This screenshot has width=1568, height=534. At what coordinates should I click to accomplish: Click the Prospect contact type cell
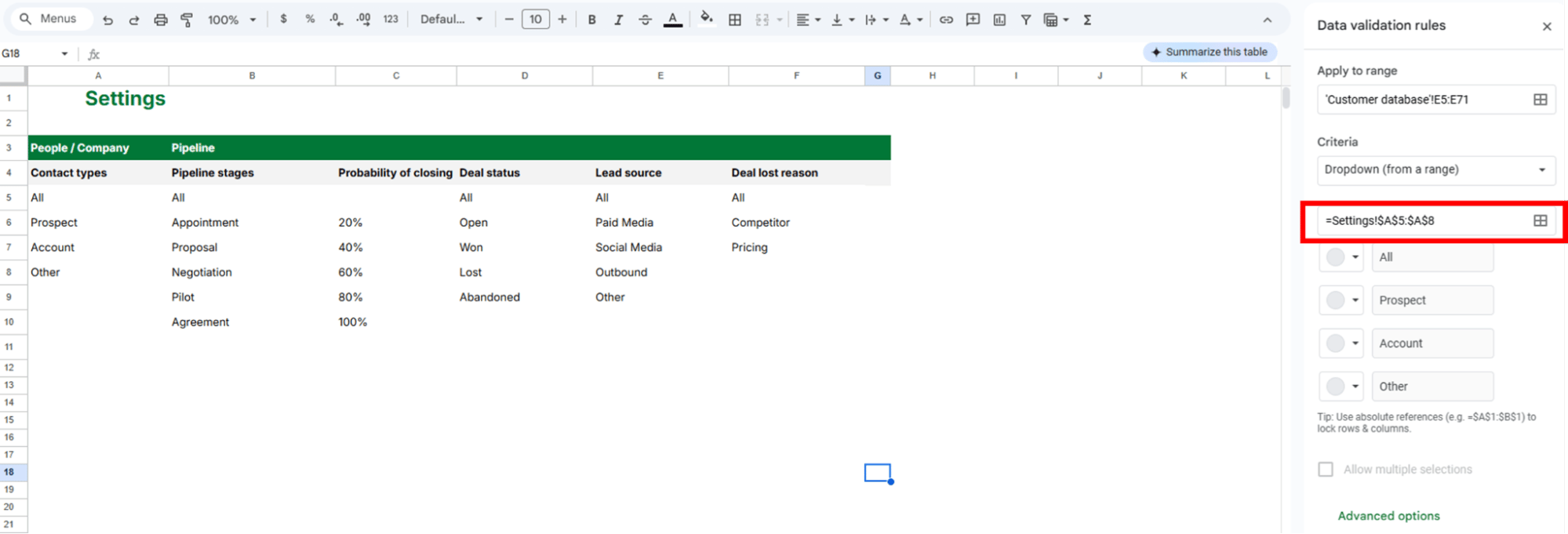(x=98, y=223)
